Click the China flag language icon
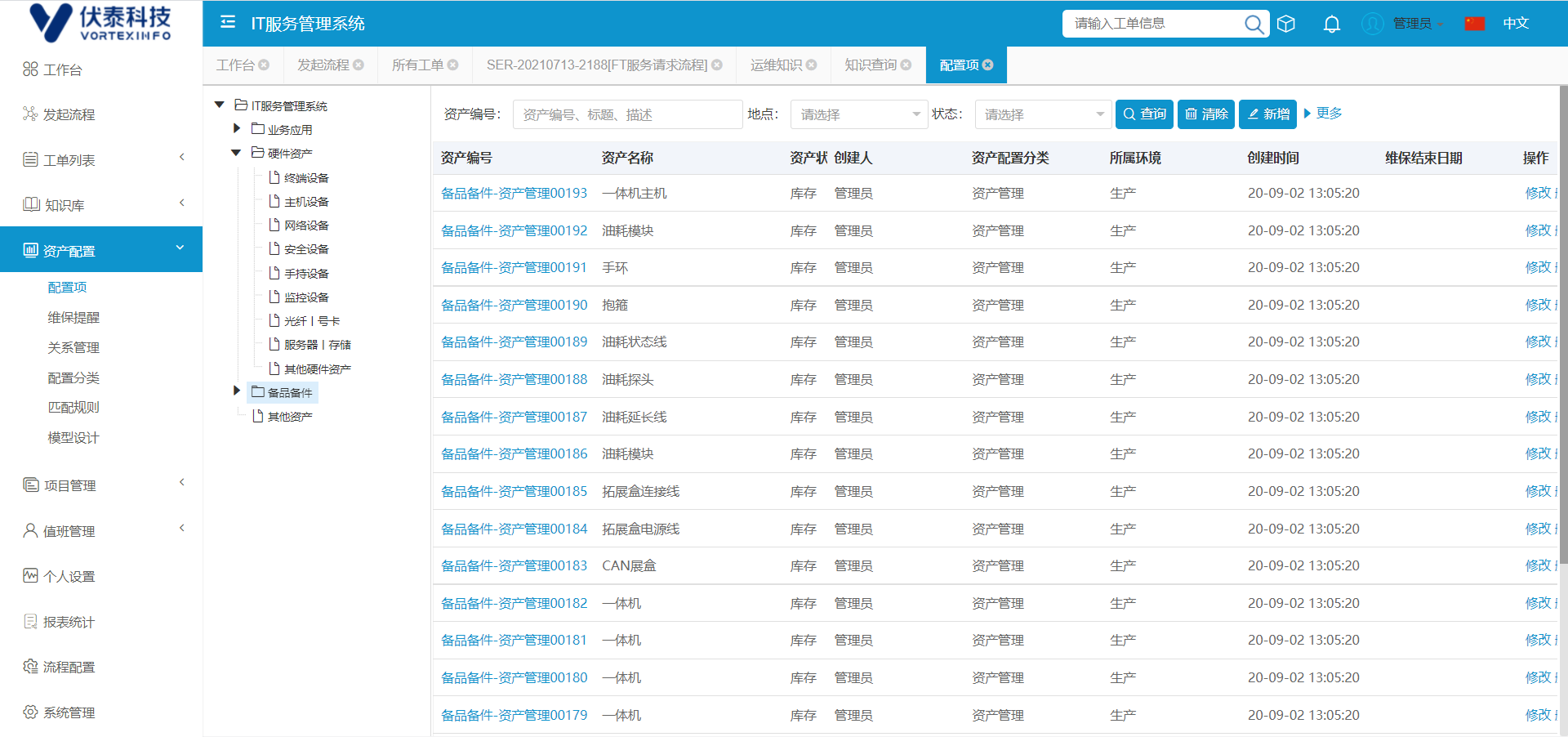Image resolution: width=1568 pixels, height=737 pixels. tap(1474, 24)
